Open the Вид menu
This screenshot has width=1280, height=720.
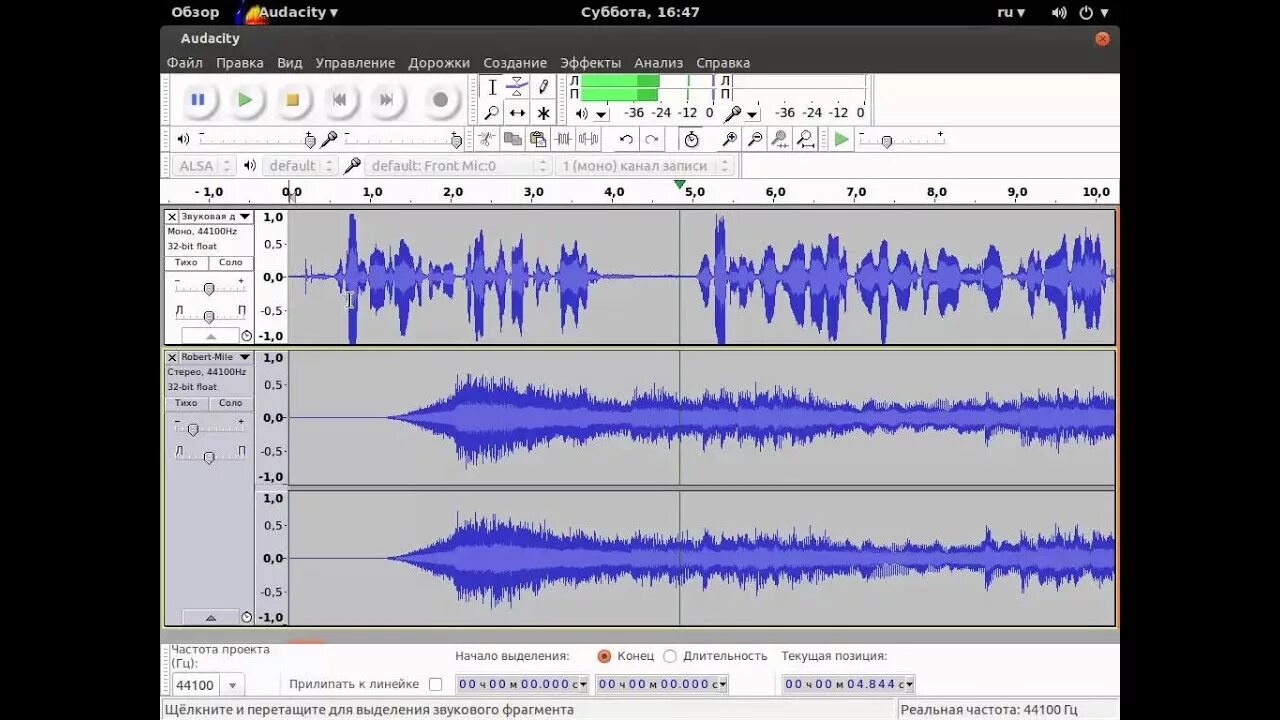(290, 62)
